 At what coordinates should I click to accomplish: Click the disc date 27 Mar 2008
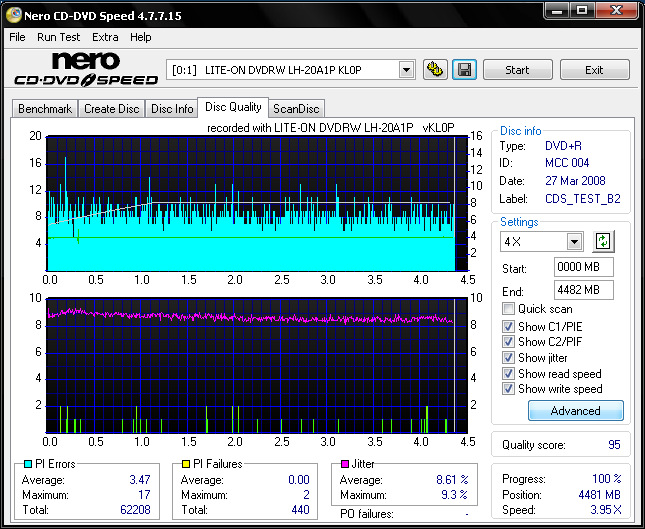pos(575,181)
